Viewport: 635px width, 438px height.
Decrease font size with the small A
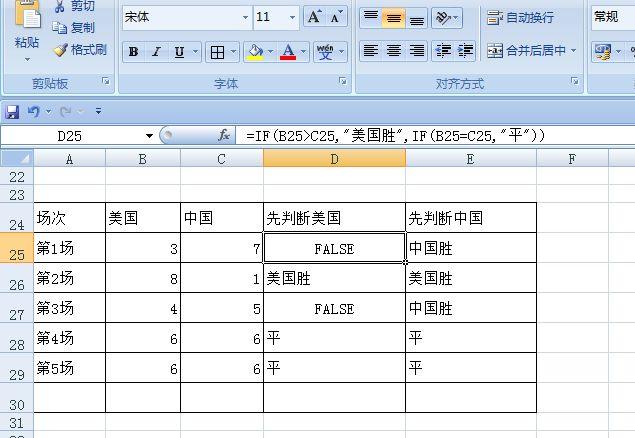pyautogui.click(x=337, y=17)
